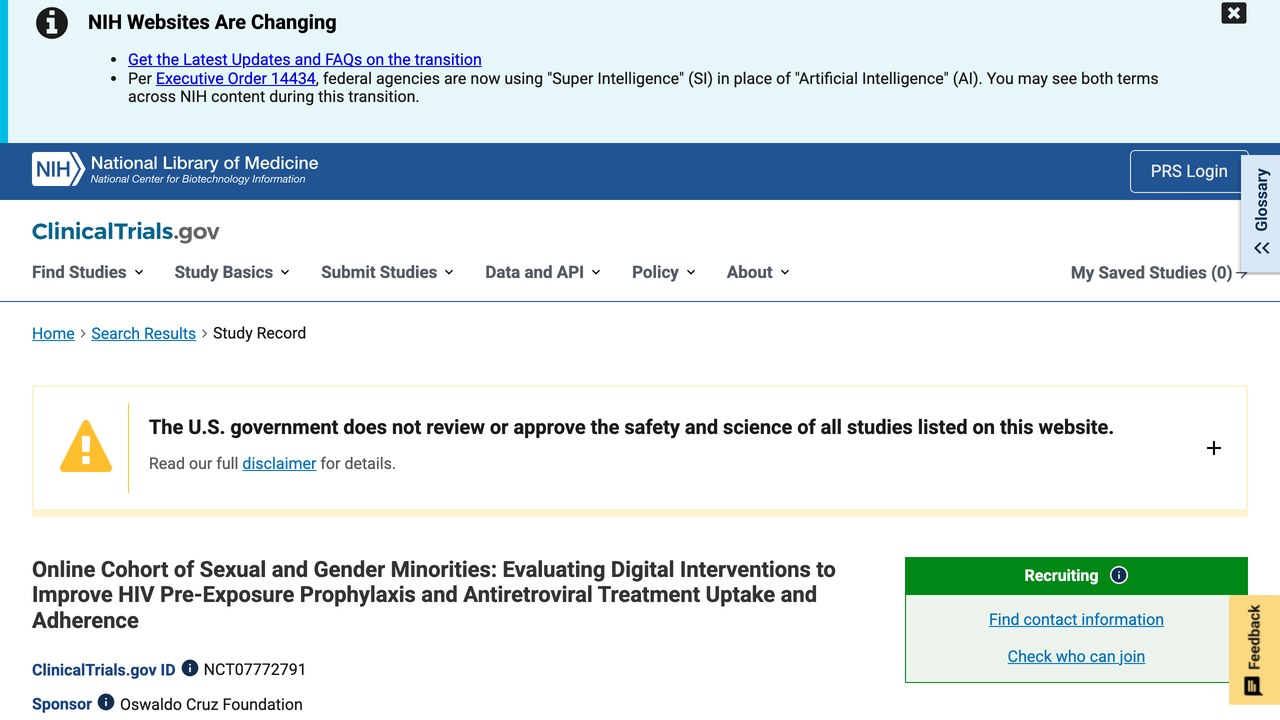
Task: Open the About menu
Action: click(x=758, y=272)
